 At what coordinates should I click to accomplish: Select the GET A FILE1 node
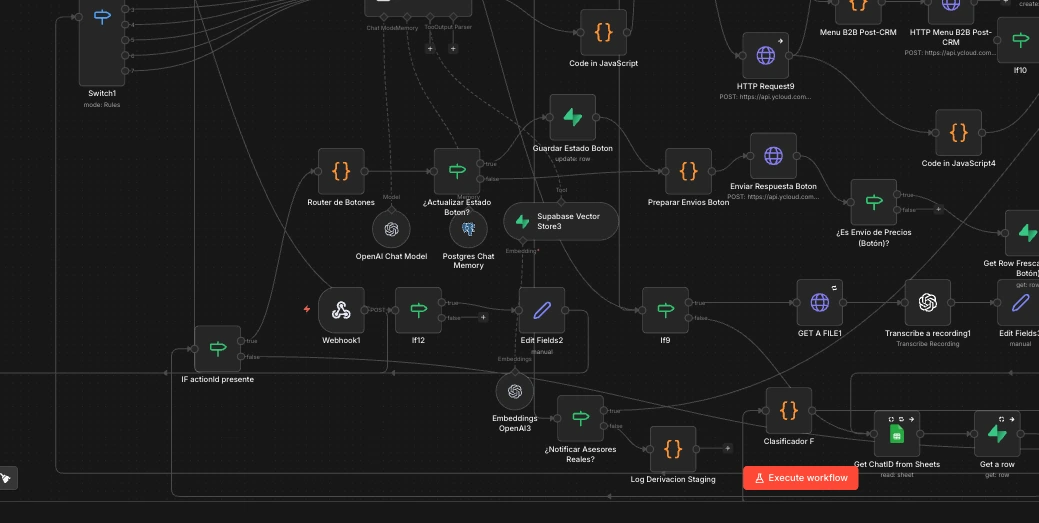coord(819,302)
